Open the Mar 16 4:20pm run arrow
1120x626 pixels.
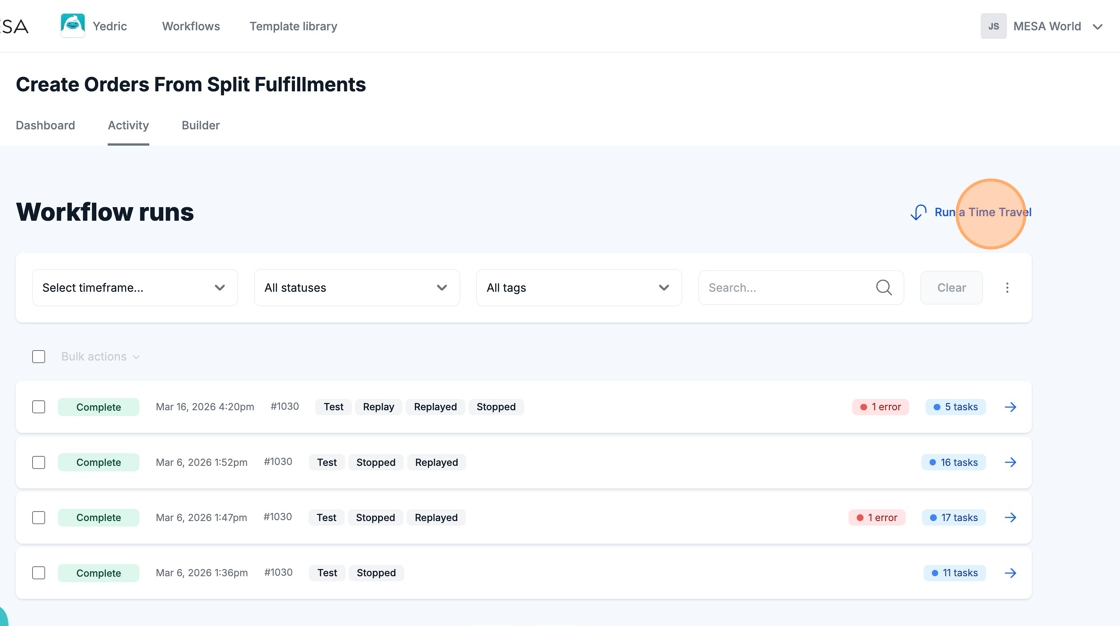coord(1010,407)
